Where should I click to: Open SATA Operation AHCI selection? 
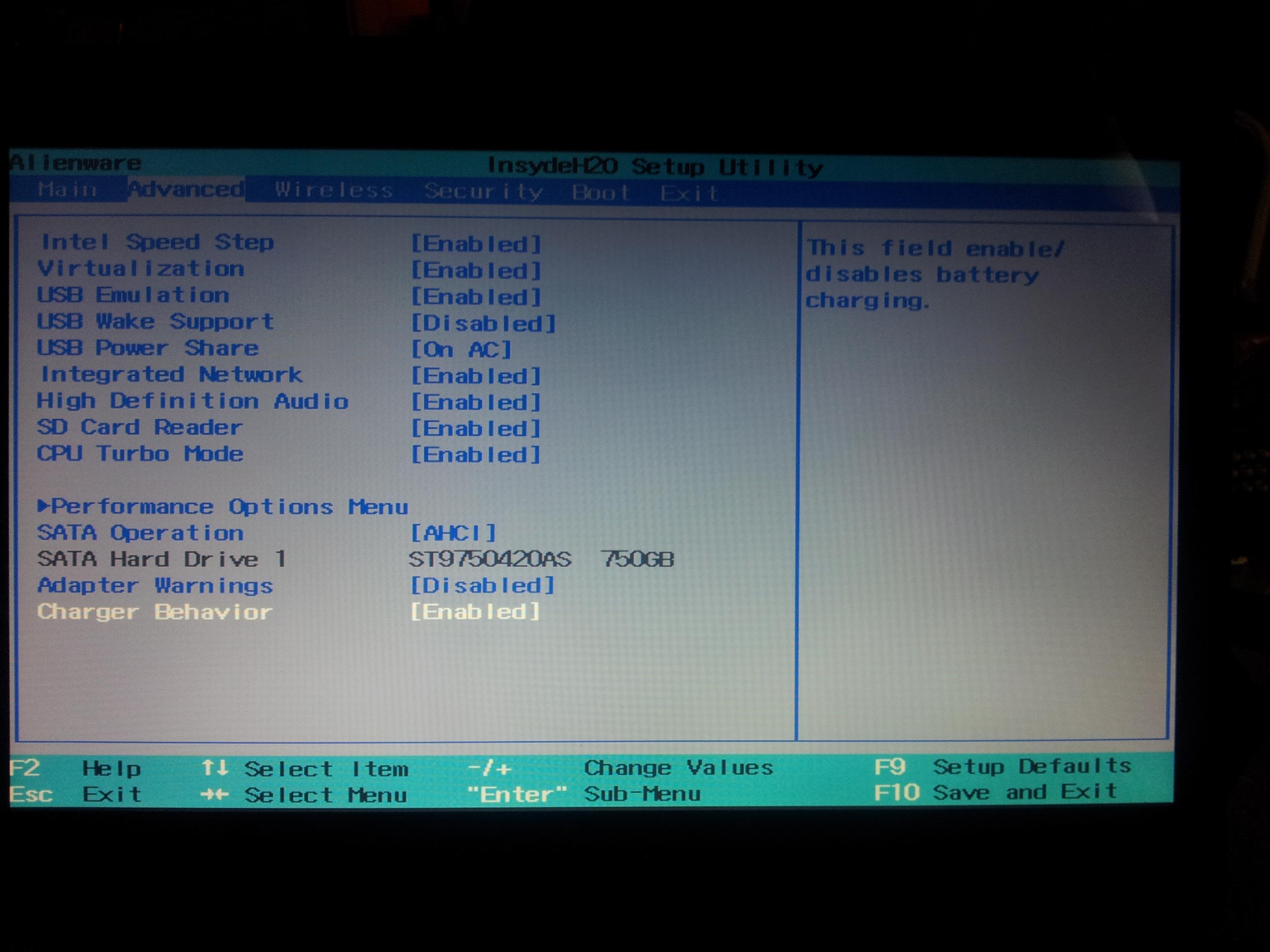(x=453, y=533)
